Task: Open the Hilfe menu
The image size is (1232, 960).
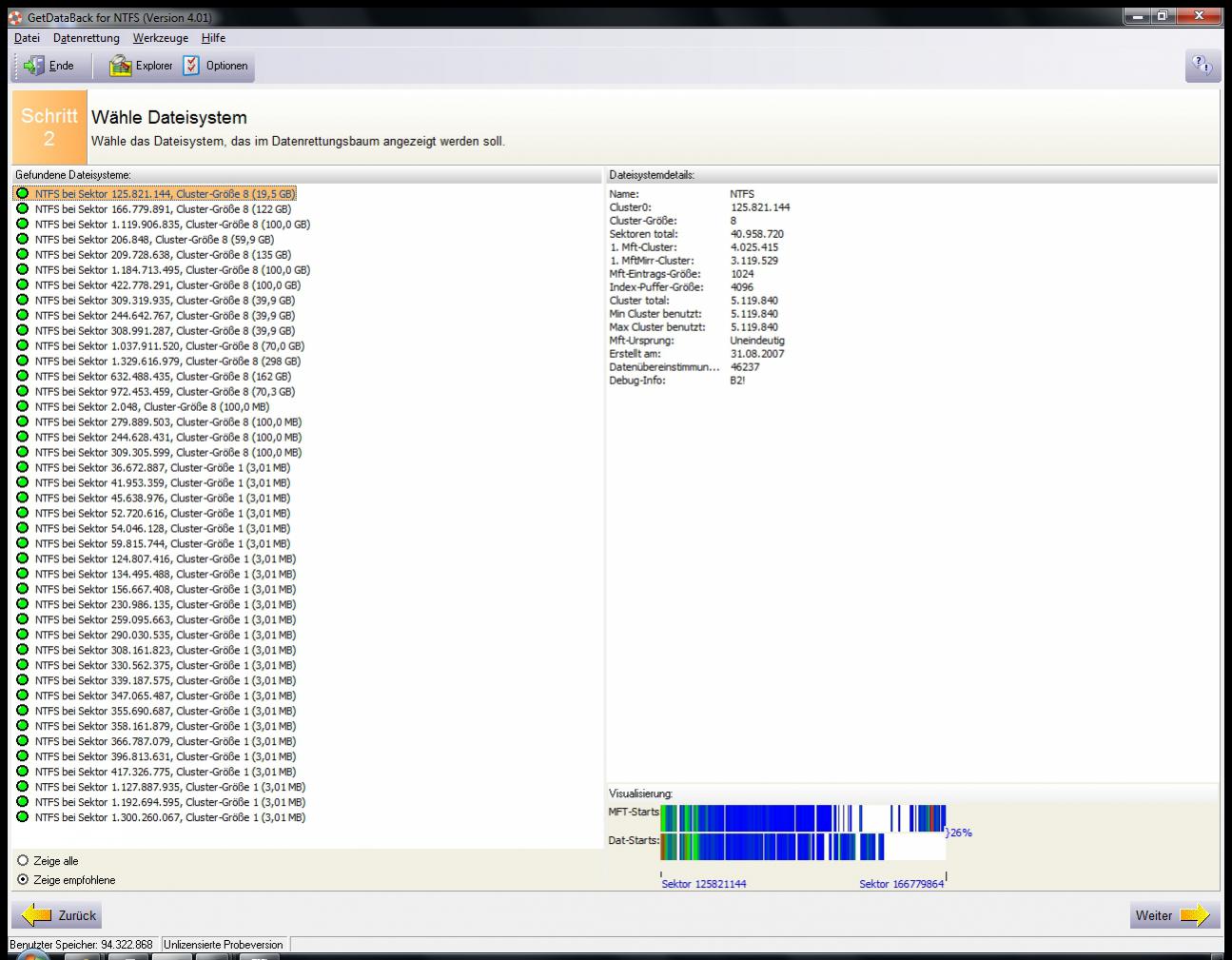Action: 213,38
